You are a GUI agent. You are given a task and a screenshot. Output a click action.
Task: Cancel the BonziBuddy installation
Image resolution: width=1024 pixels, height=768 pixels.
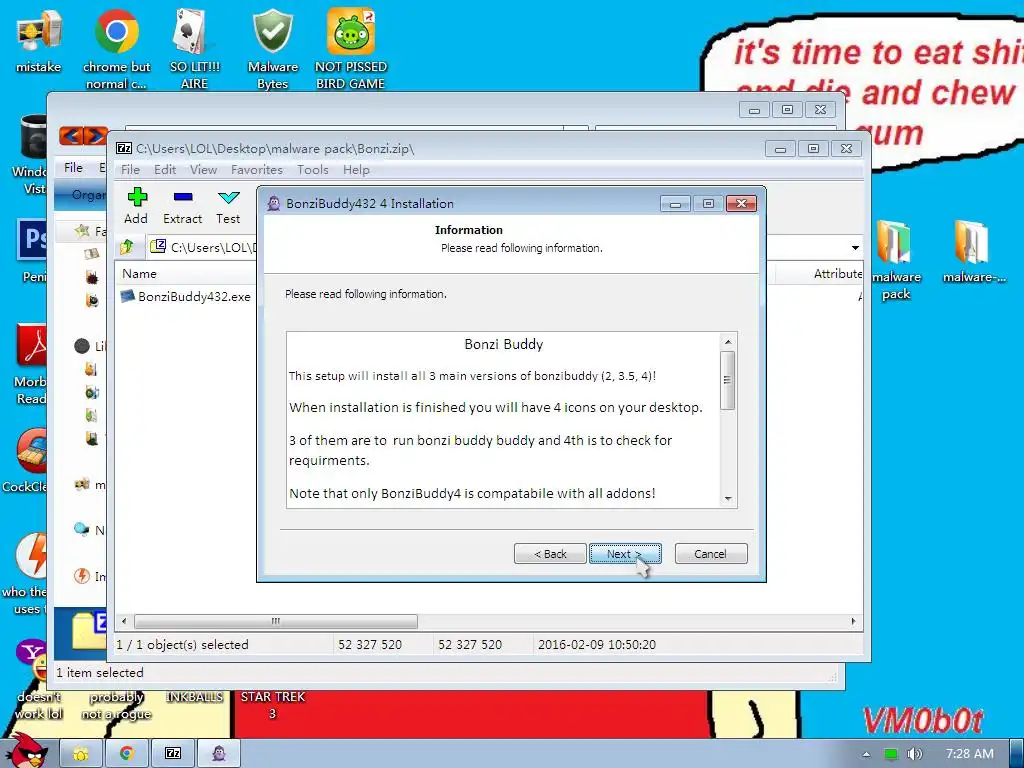coord(711,554)
